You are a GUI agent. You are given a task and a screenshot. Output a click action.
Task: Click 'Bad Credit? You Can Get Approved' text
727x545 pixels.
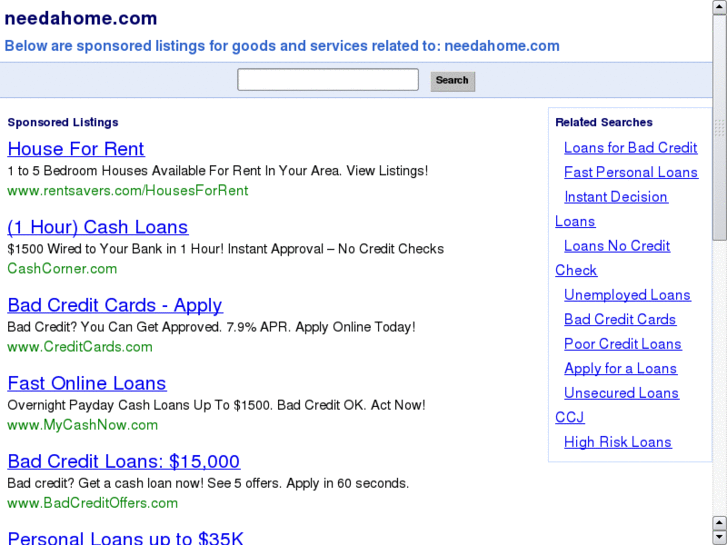pos(211,327)
